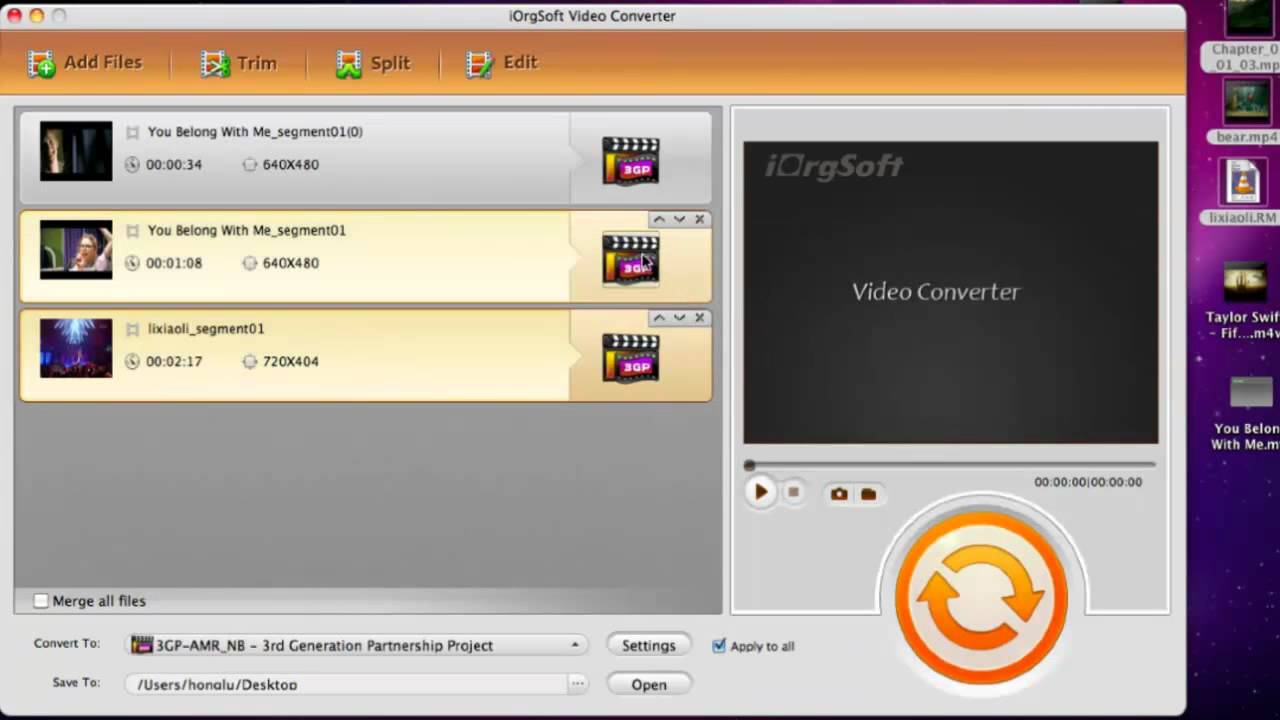Open the Convert To format dropdown
Viewport: 1280px width, 720px height.
pos(357,645)
